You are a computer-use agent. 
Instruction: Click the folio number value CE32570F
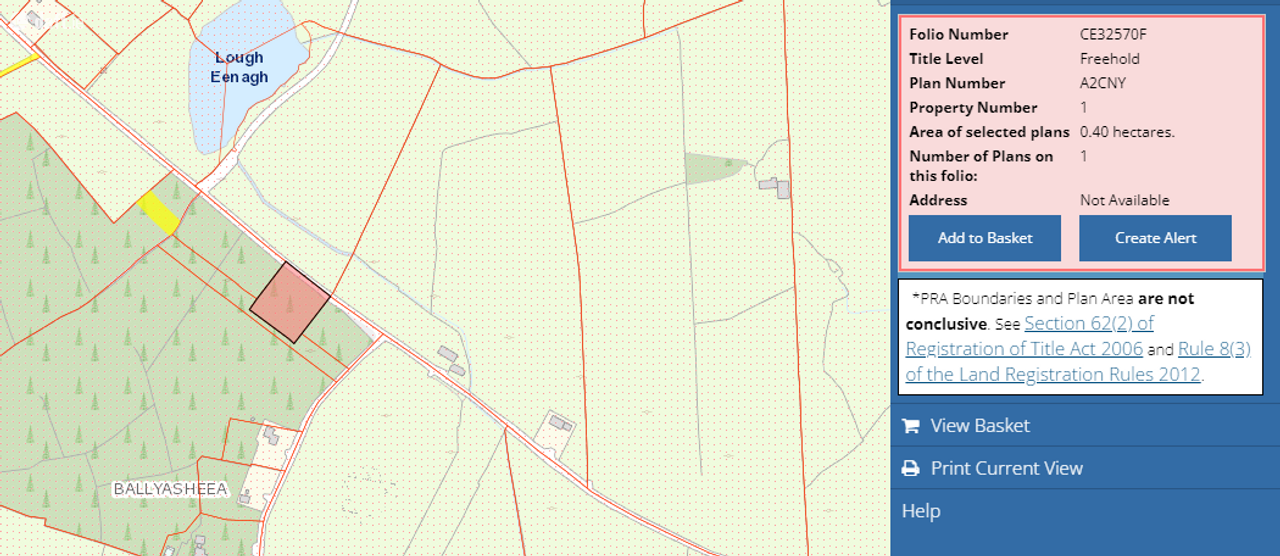(1113, 34)
